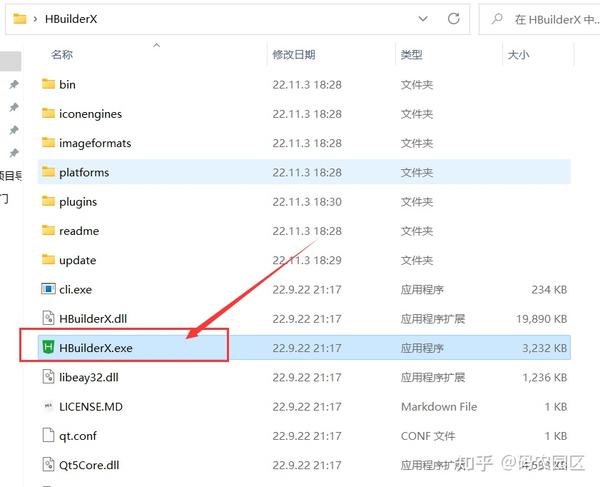600x487 pixels.
Task: Click the imageformats folder icon
Action: [x=48, y=143]
